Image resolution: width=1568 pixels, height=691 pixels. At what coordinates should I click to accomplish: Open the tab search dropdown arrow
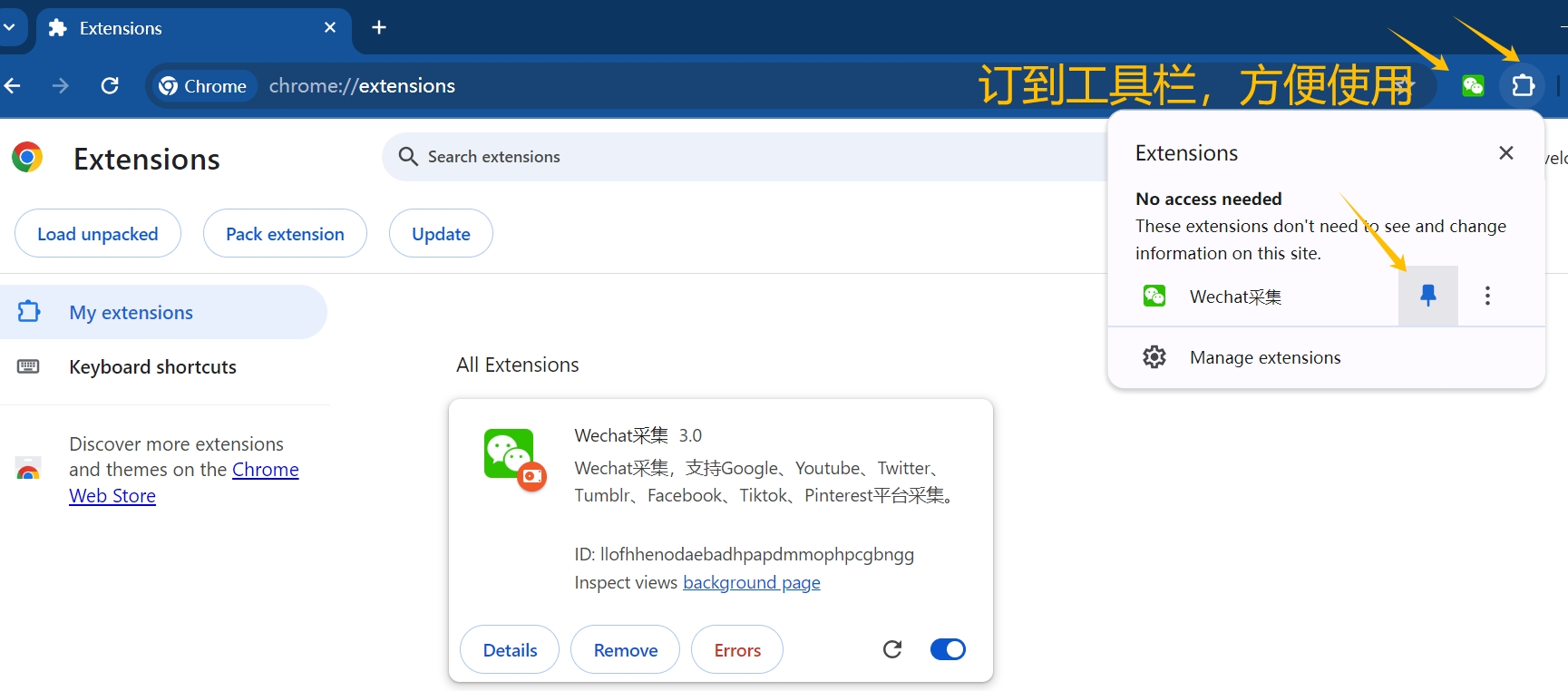(9, 28)
